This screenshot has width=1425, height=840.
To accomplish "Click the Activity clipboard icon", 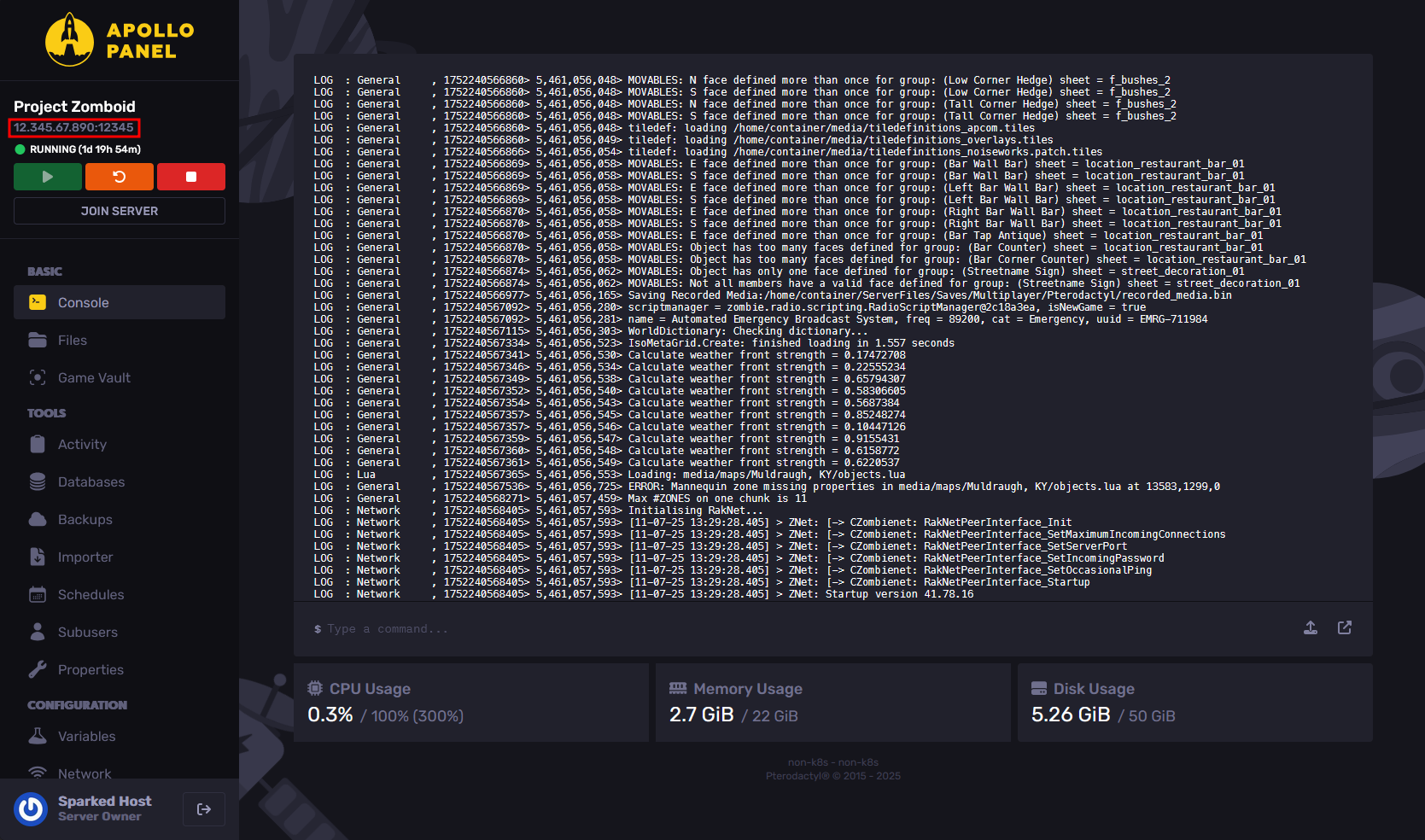I will pos(38,444).
